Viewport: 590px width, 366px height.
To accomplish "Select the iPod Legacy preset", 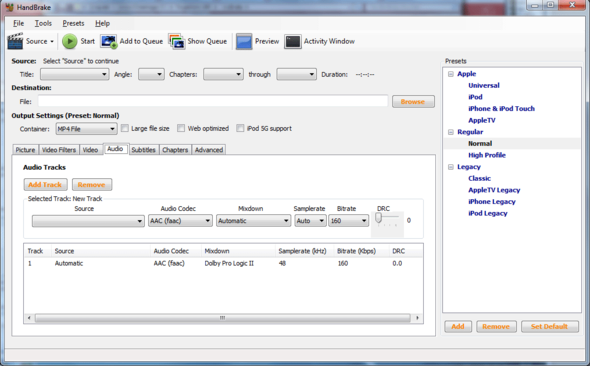I will tap(488, 213).
